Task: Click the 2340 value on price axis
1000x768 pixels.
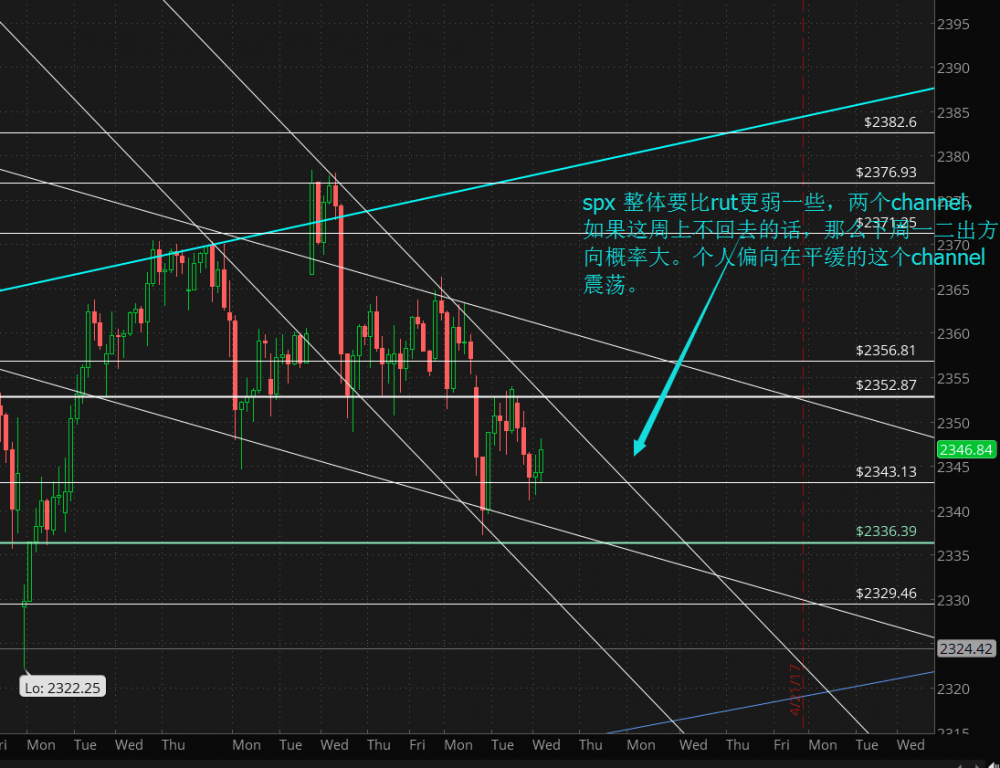Action: coord(953,512)
